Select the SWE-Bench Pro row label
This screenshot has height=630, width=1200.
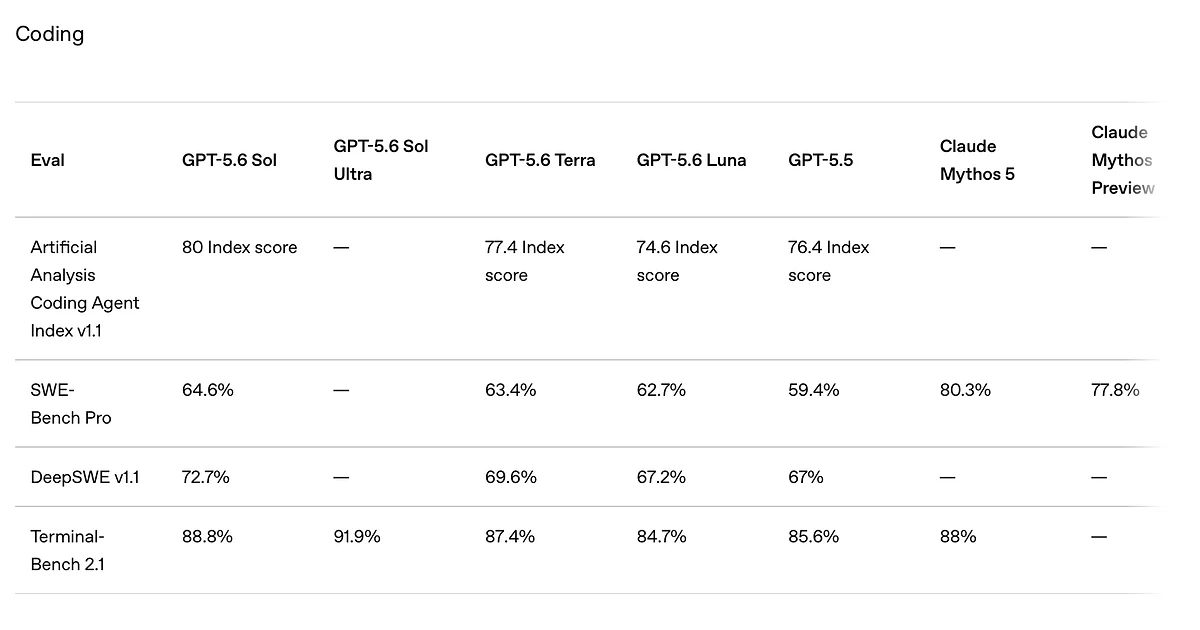(x=71, y=404)
